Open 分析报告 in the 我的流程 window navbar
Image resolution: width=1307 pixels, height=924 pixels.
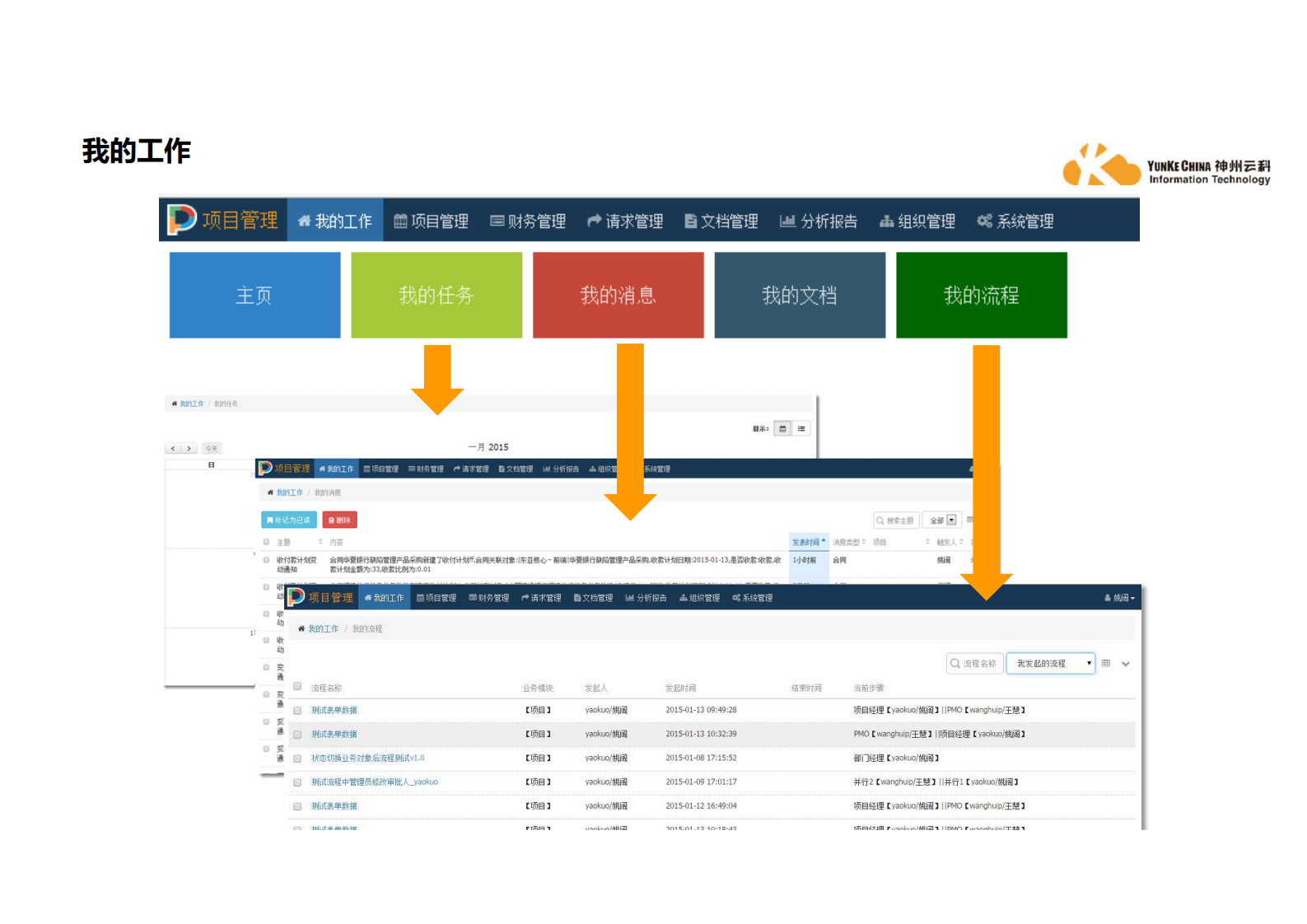pyautogui.click(x=646, y=598)
